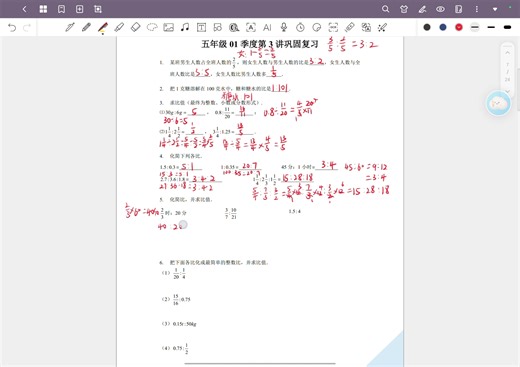
Task: Go back with the left arrow
Action: [x=24, y=9]
